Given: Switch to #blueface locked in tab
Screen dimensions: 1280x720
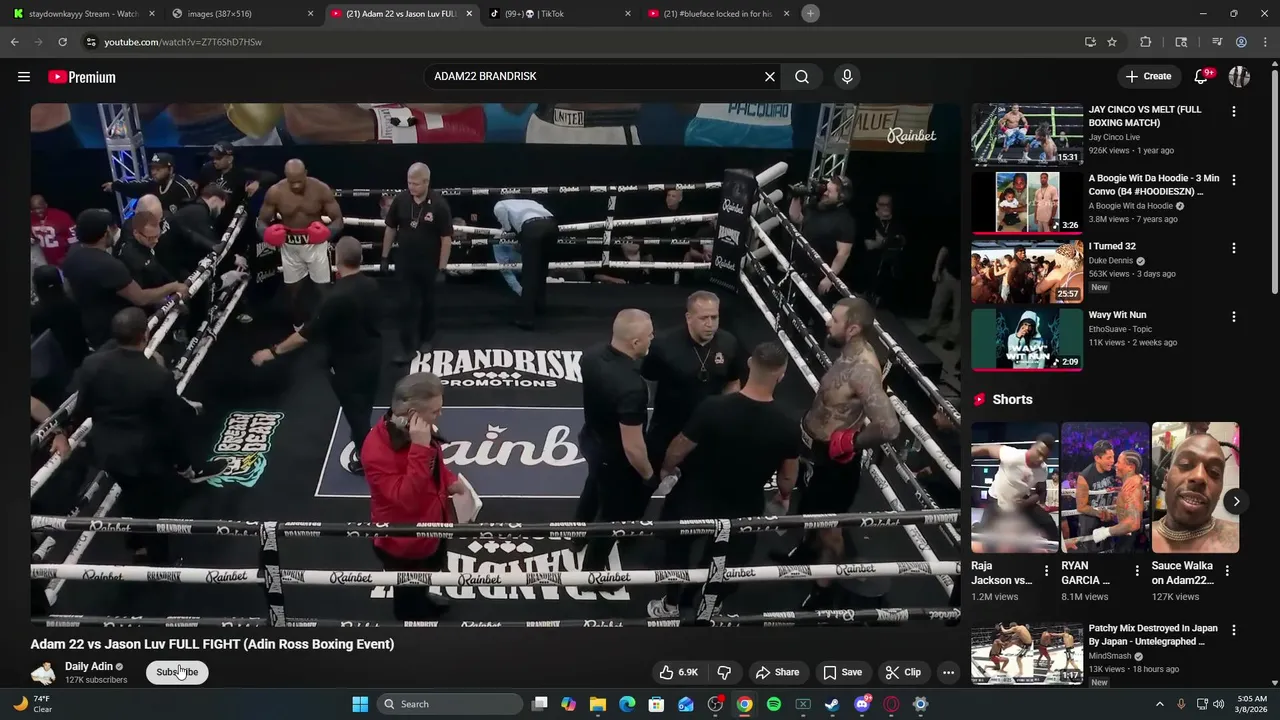Looking at the screenshot, I should click(718, 14).
